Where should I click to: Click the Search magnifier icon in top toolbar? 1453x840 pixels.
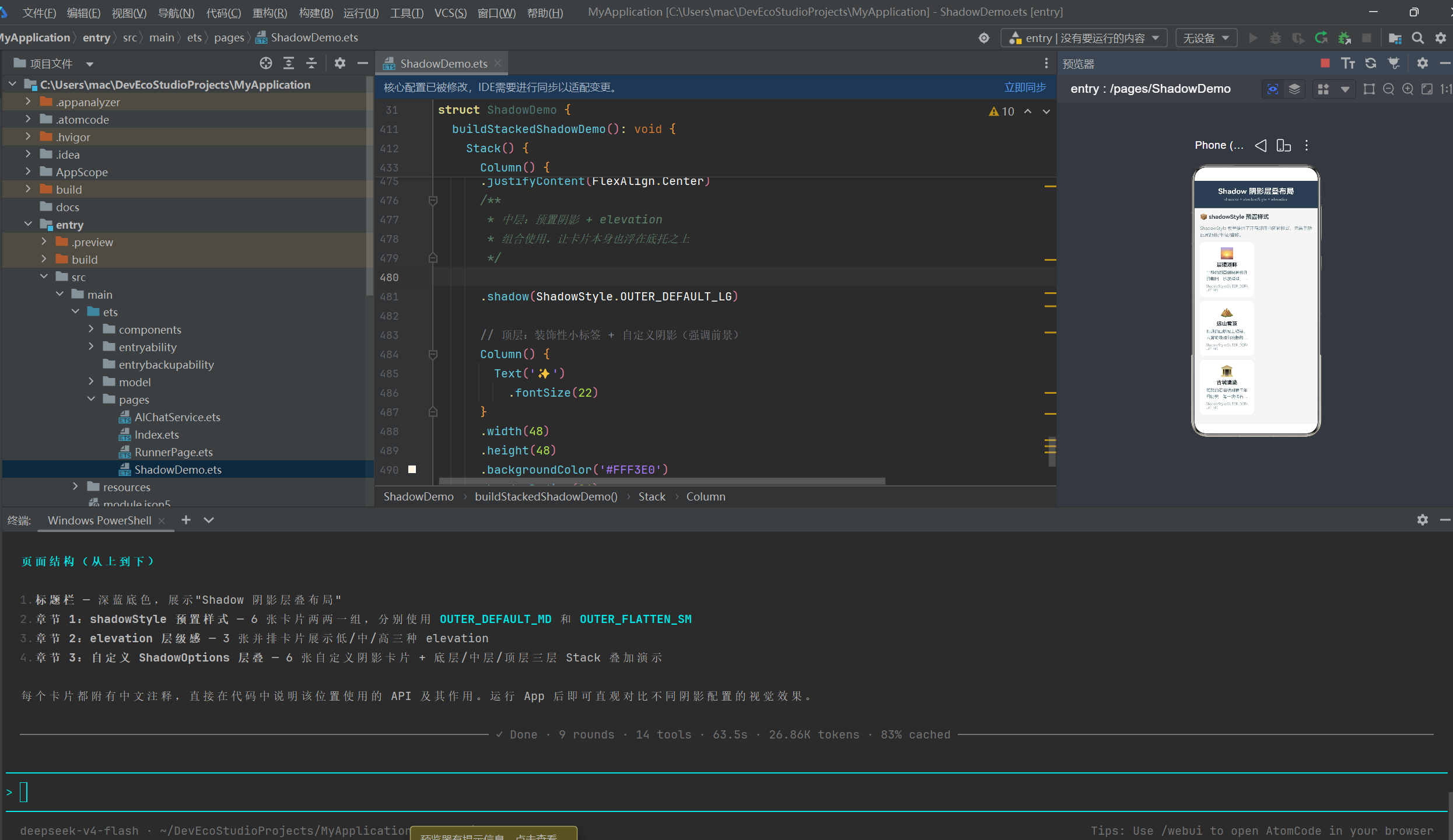1418,38
